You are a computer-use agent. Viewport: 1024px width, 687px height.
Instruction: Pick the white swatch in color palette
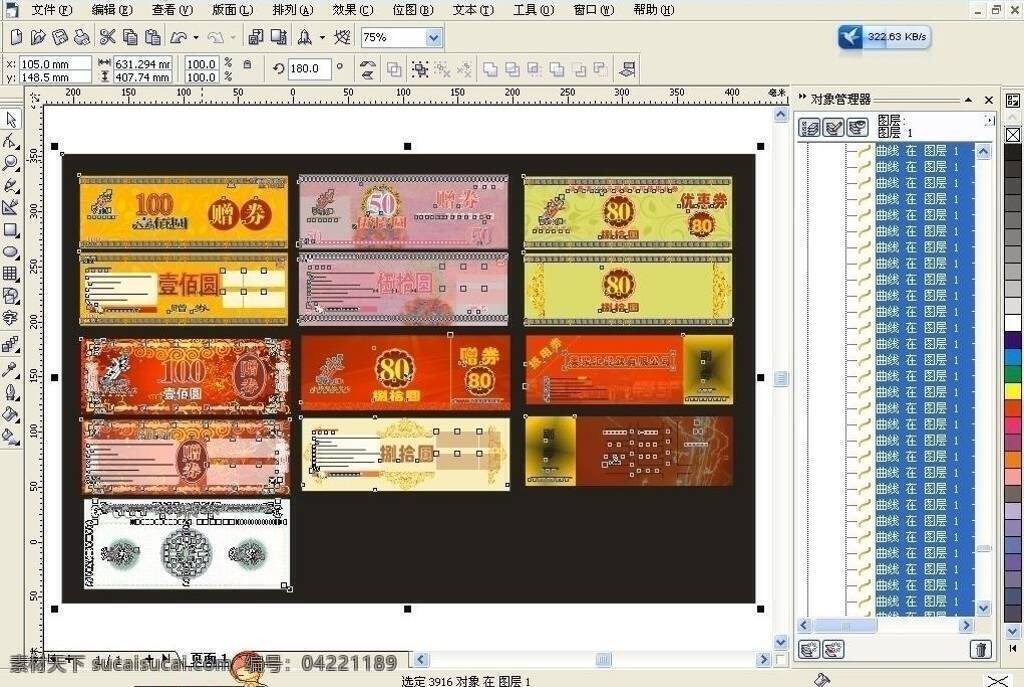[1013, 323]
